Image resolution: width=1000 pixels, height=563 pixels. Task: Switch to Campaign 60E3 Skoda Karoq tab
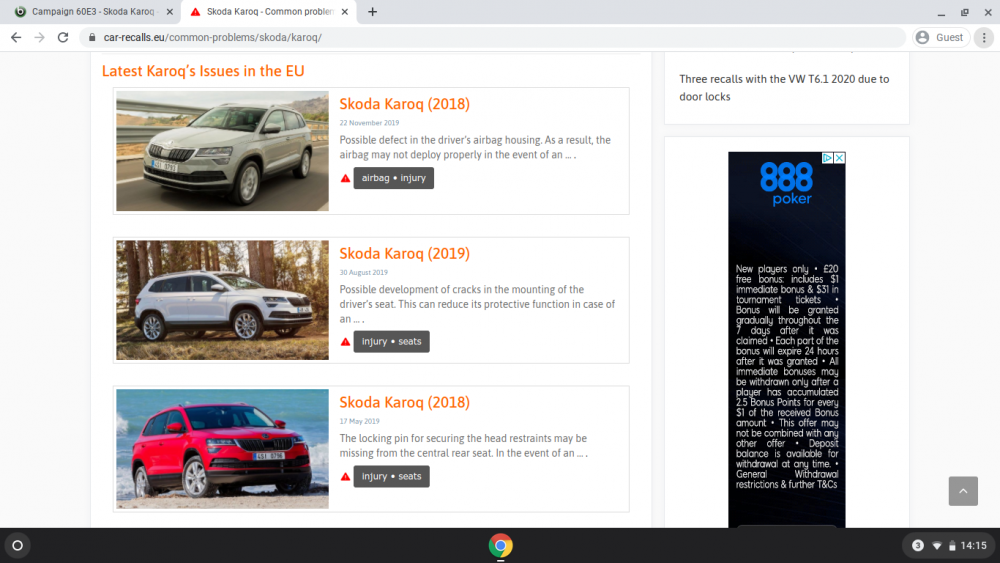tap(92, 11)
